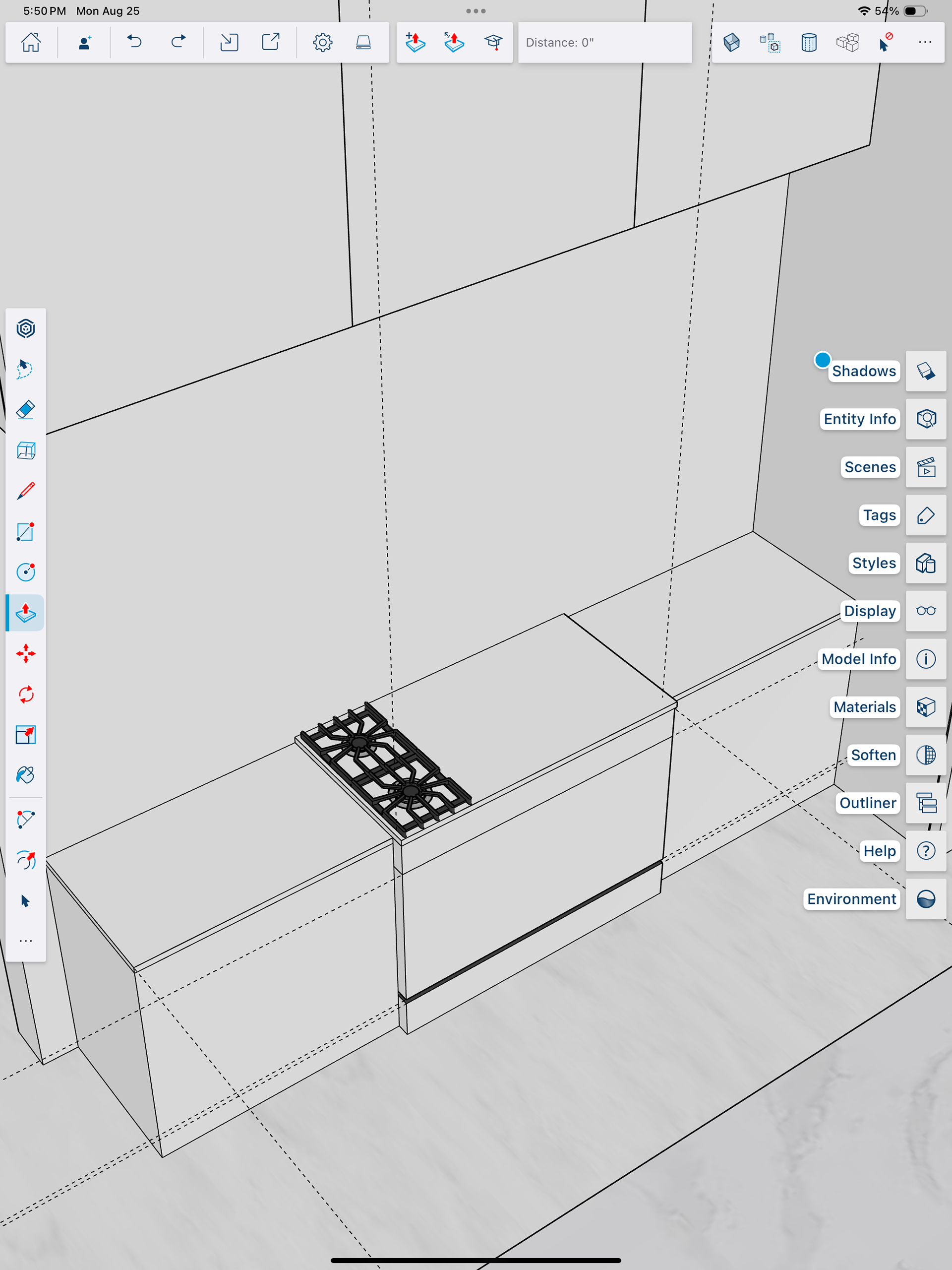
Task: Activate the Move tool
Action: click(x=25, y=653)
